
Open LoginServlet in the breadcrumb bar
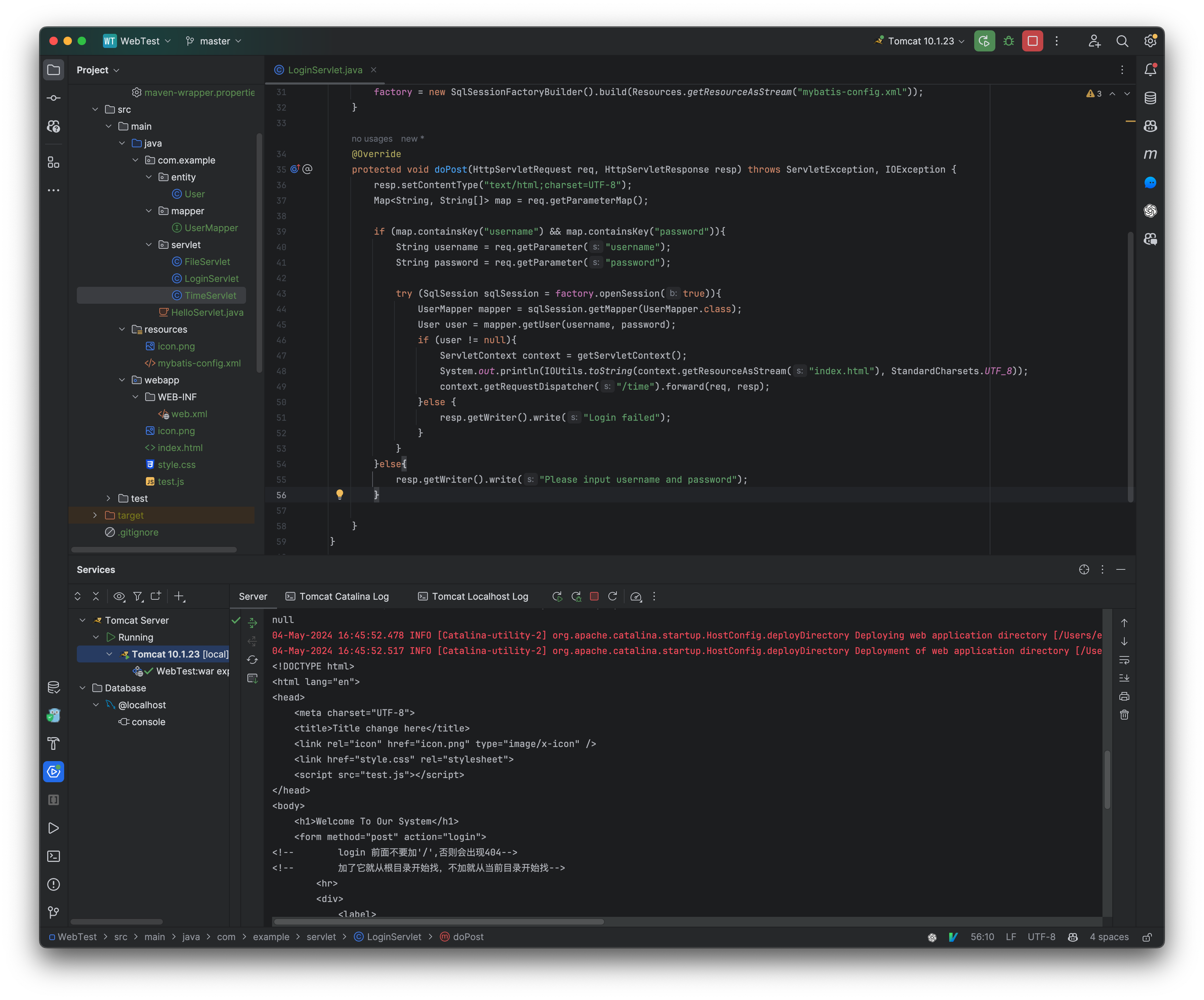[393, 936]
